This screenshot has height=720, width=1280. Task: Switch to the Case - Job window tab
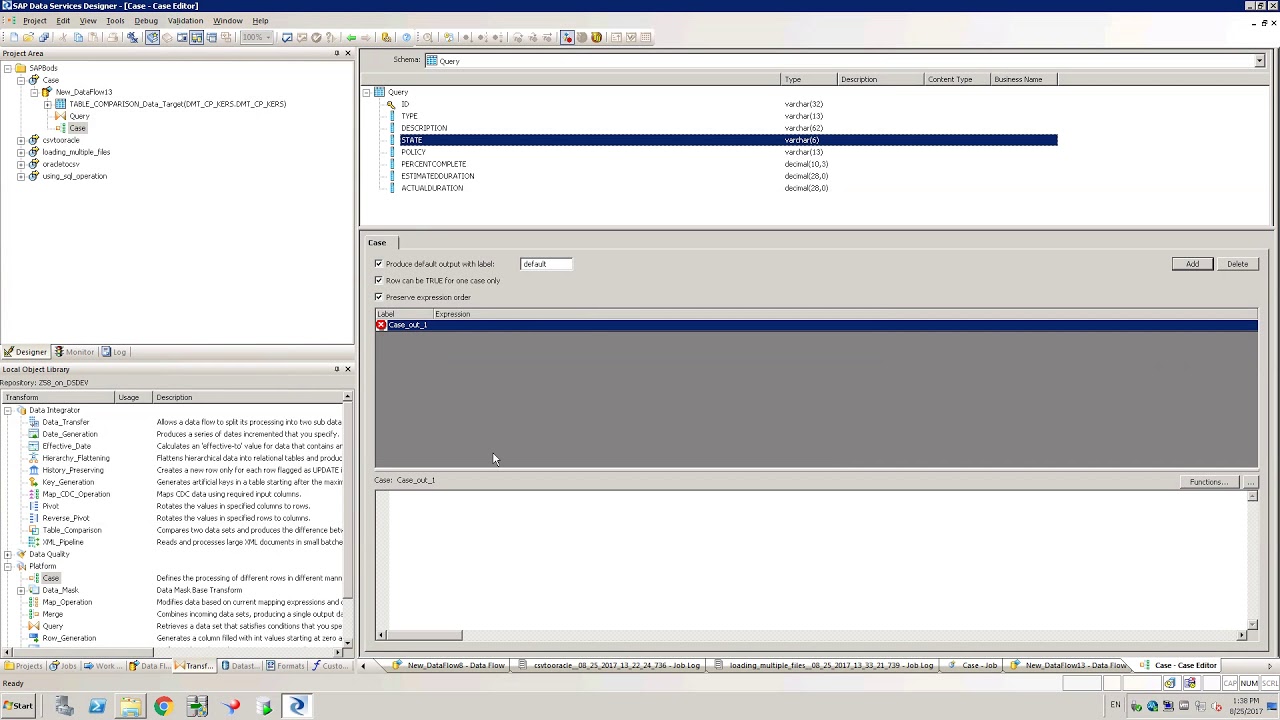pos(973,666)
